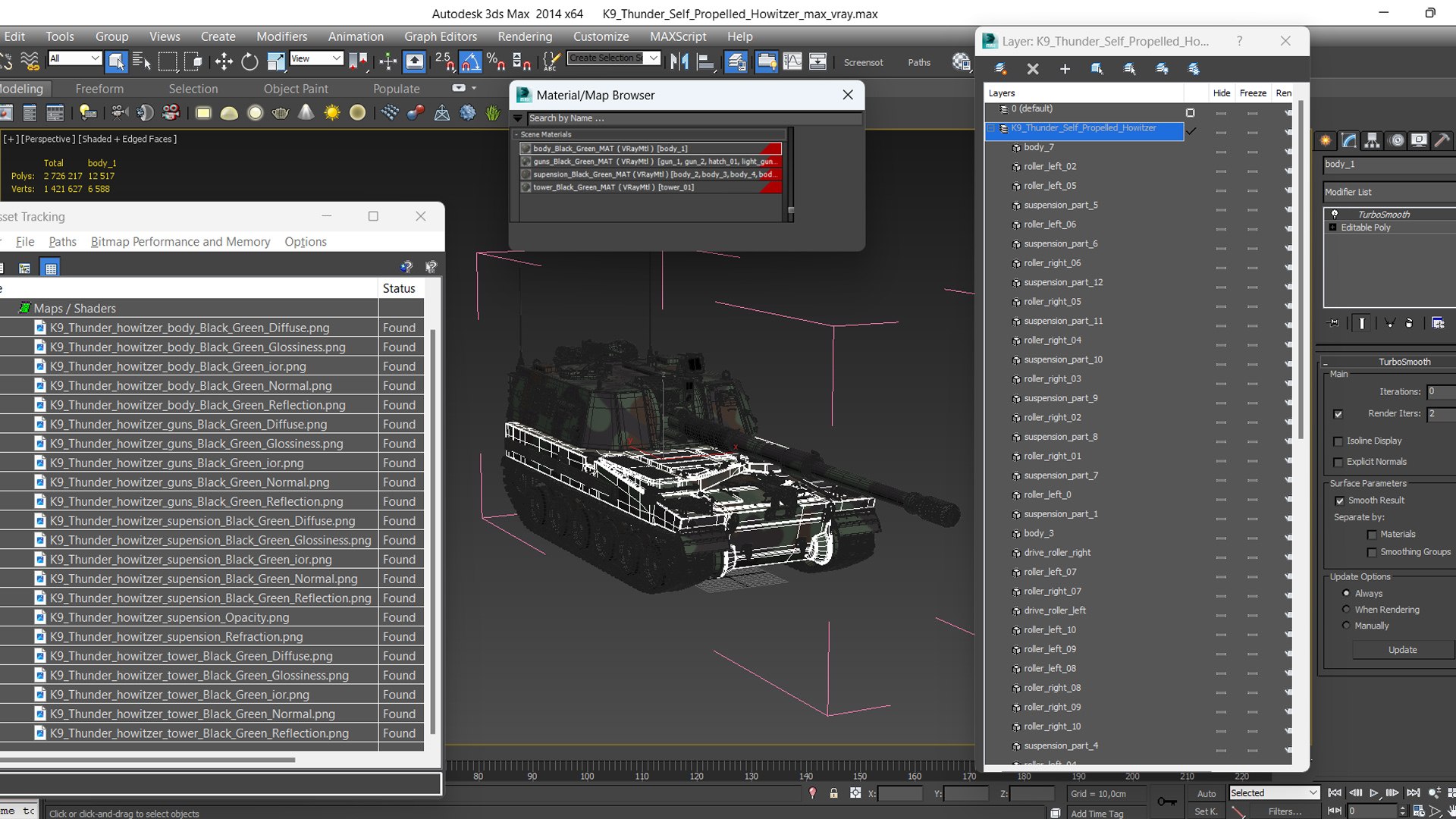The image size is (1456, 819).
Task: Open the View reference coordinate dropdown
Action: pyautogui.click(x=316, y=58)
